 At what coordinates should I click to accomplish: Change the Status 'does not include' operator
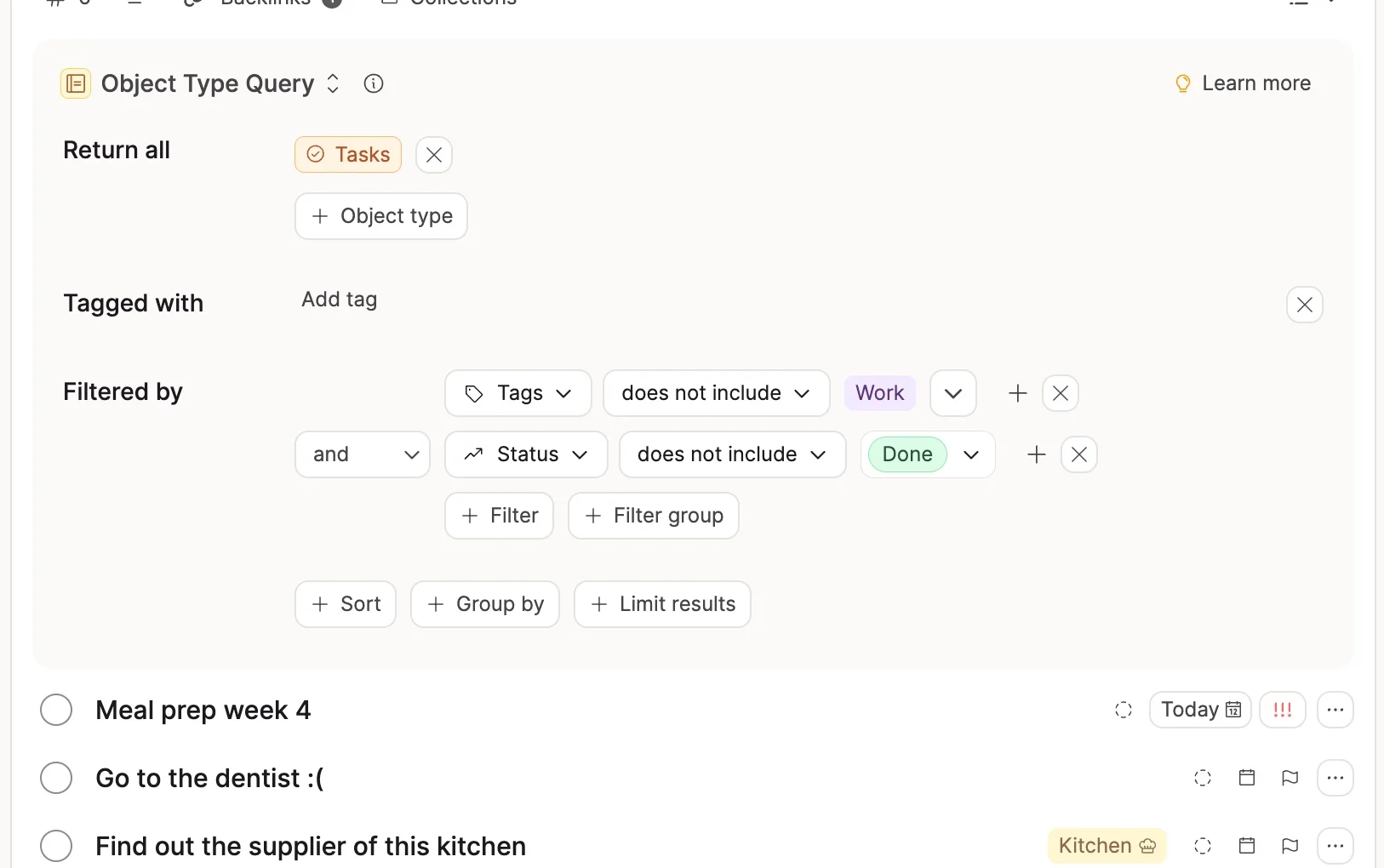733,454
